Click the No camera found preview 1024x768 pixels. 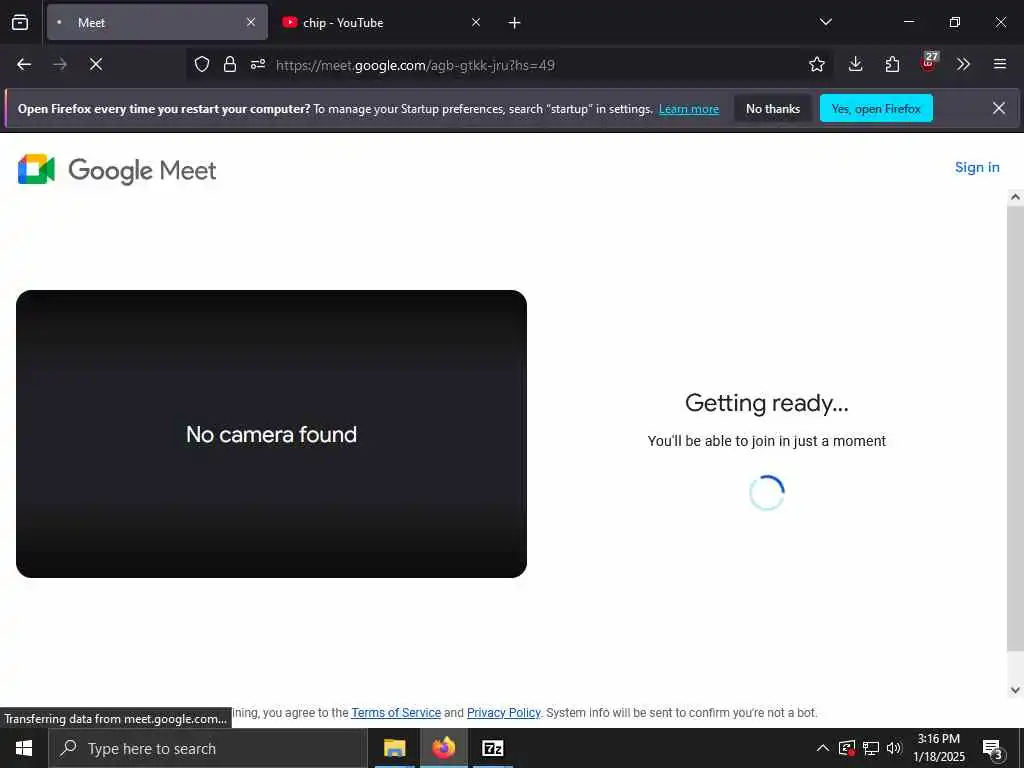(271, 434)
